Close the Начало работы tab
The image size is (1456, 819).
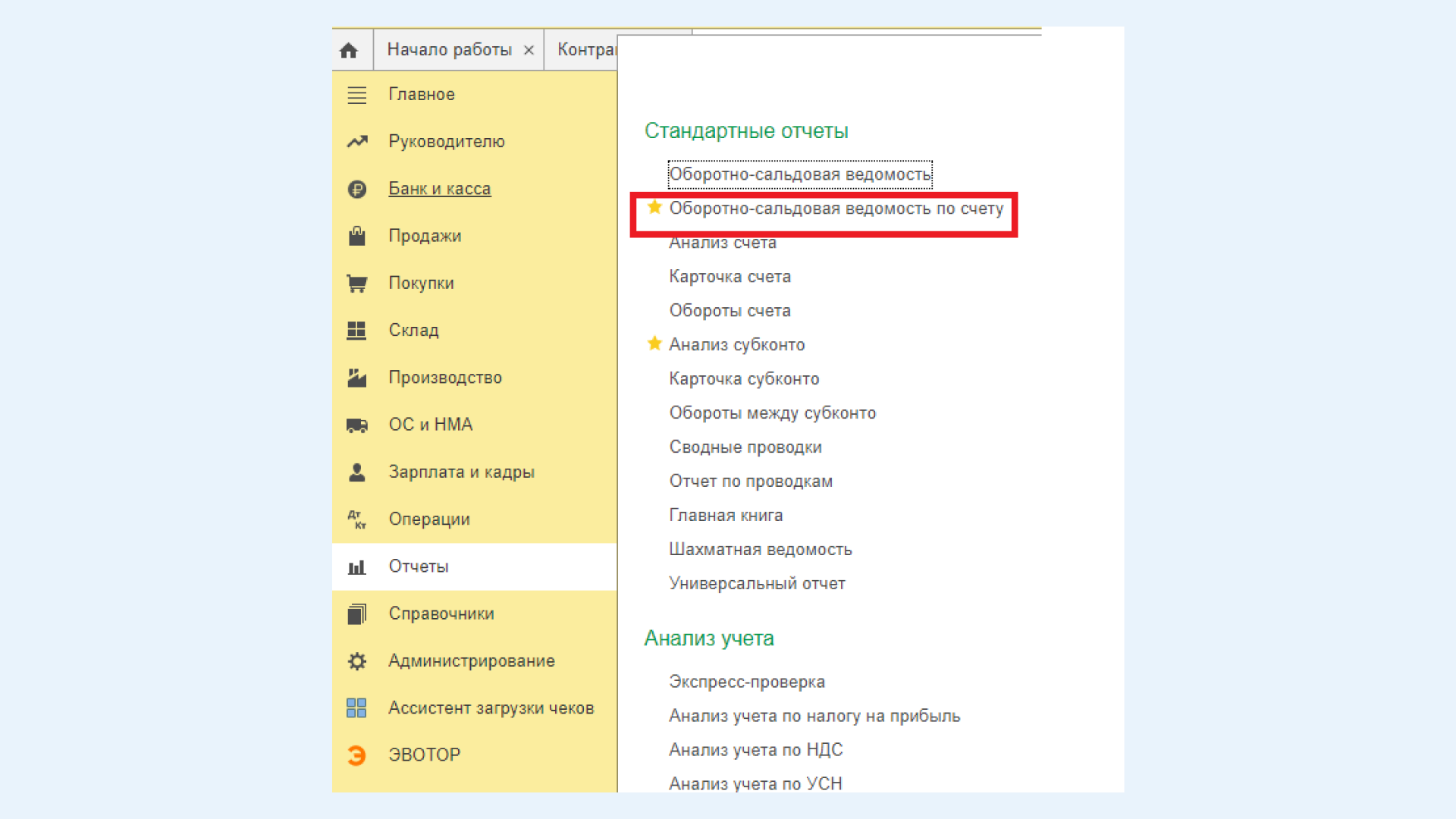click(x=529, y=50)
